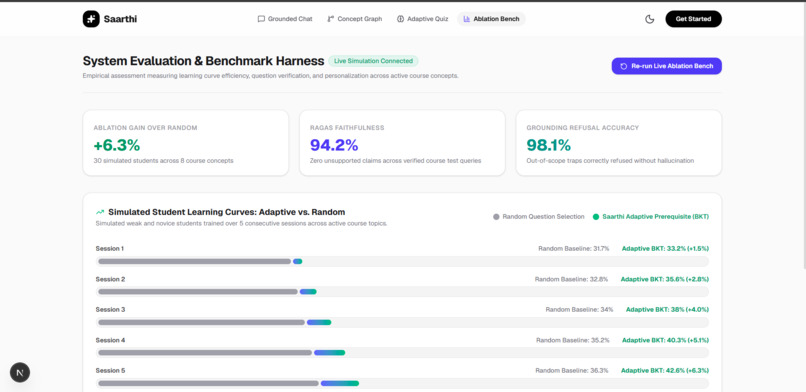
Task: Click the 94.2% RAGAS faithfulness value
Action: pos(334,145)
